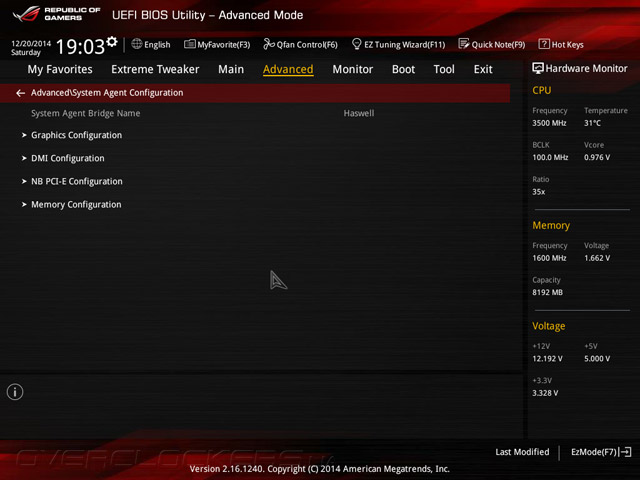Click the settings gear beside the clock
Screen dimensions: 640x480
pos(111,42)
